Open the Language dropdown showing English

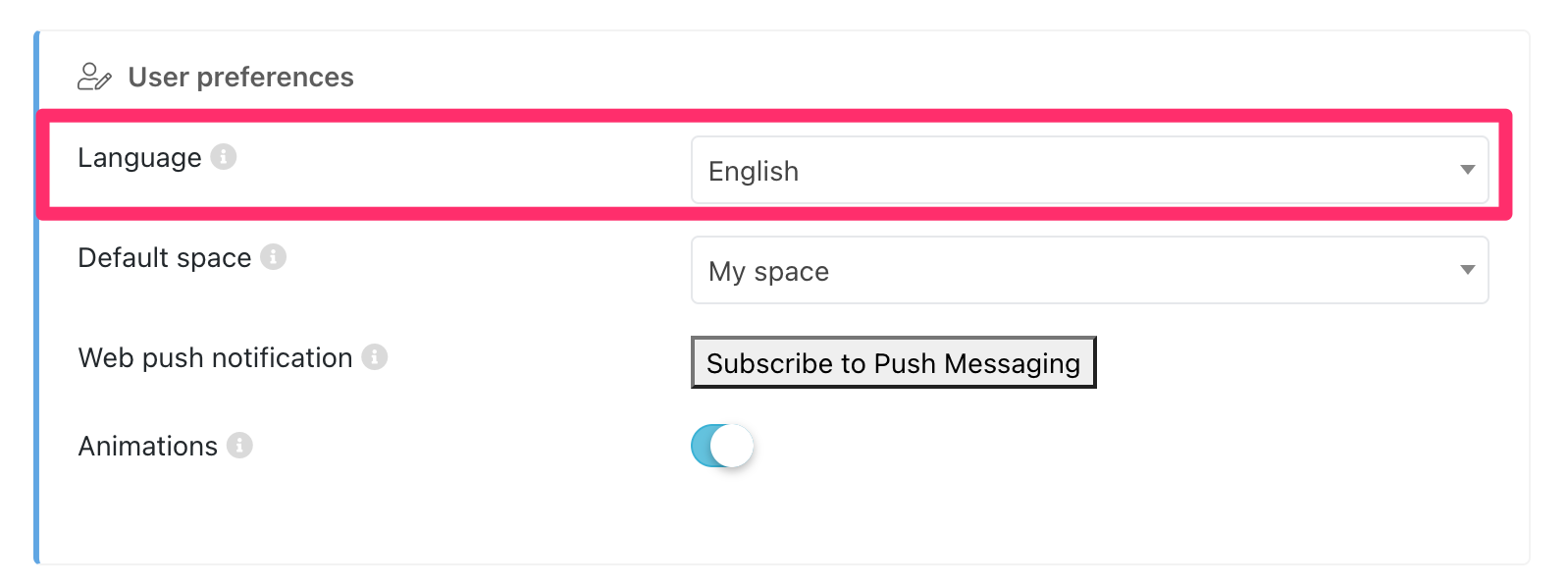tap(1089, 170)
